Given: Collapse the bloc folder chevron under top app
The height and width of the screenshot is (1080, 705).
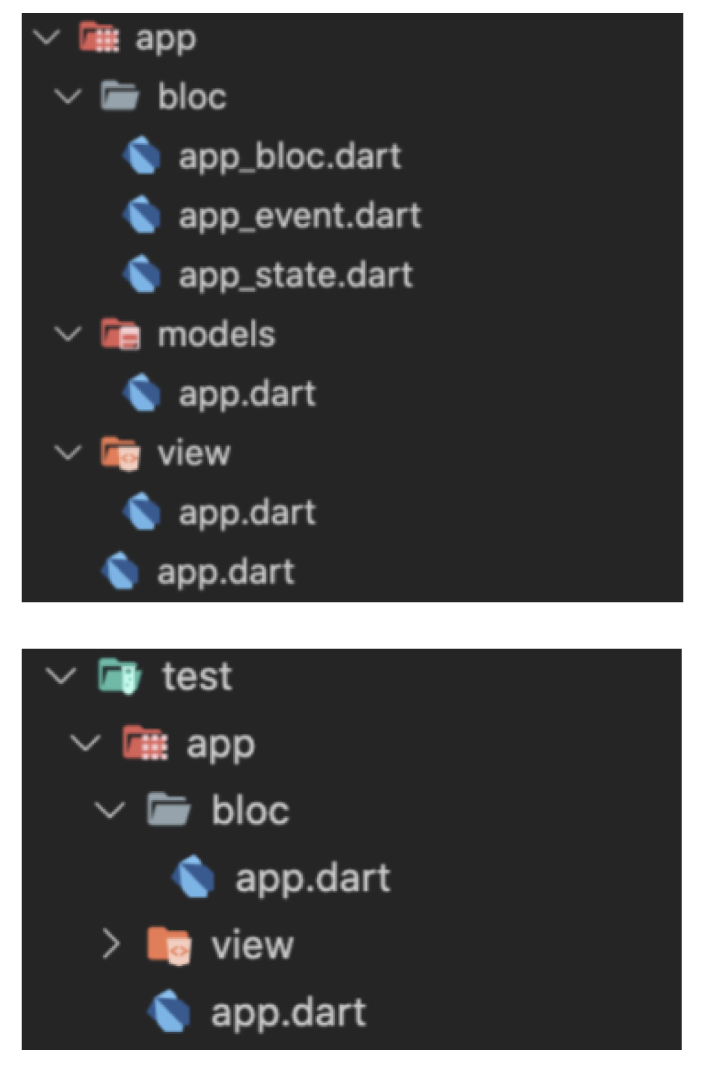Looking at the screenshot, I should (x=68, y=96).
